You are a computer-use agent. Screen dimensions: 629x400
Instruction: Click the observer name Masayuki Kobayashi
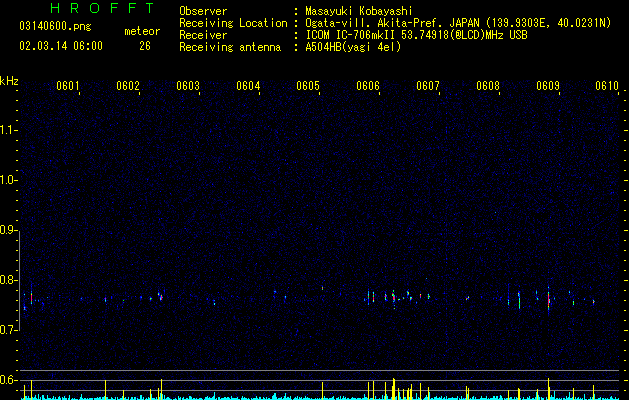click(x=359, y=11)
